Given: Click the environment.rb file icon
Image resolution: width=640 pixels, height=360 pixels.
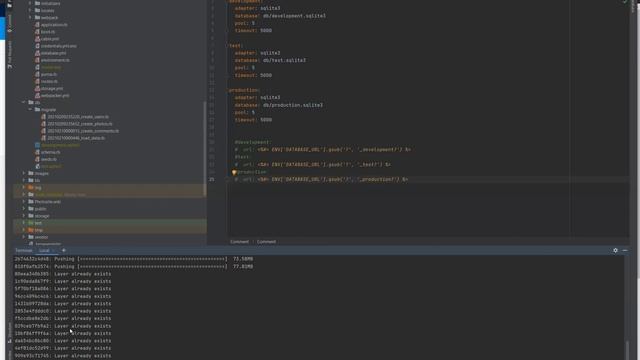Looking at the screenshot, I should 38,60.
